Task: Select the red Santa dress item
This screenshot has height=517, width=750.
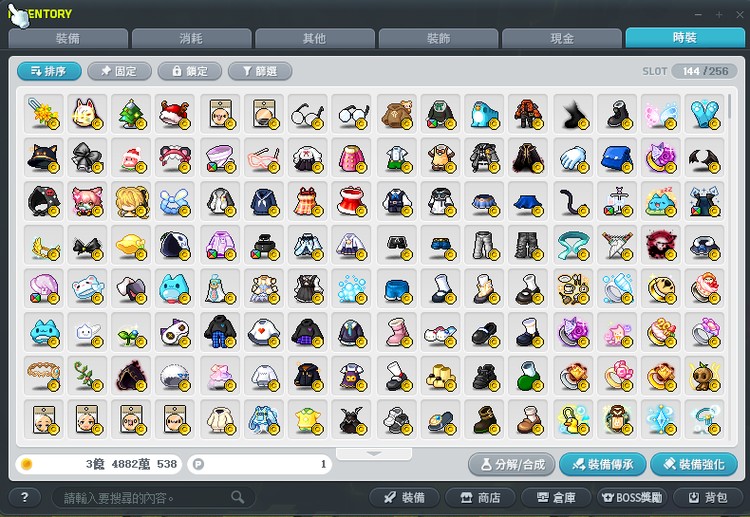Action: 351,201
